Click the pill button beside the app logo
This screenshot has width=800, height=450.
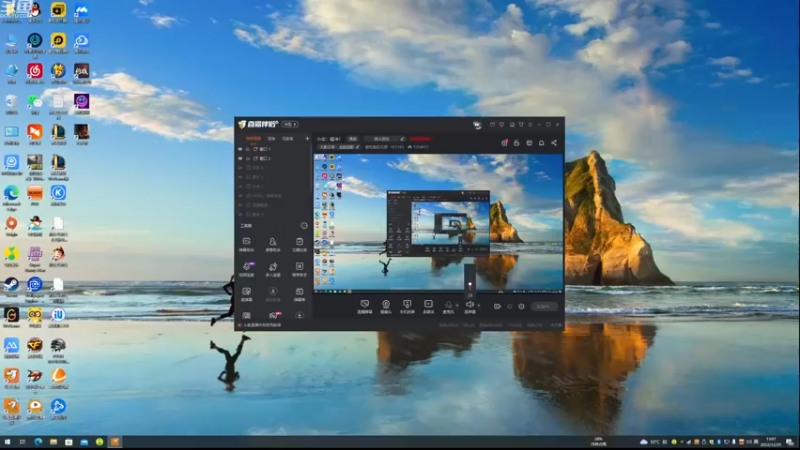(290, 124)
